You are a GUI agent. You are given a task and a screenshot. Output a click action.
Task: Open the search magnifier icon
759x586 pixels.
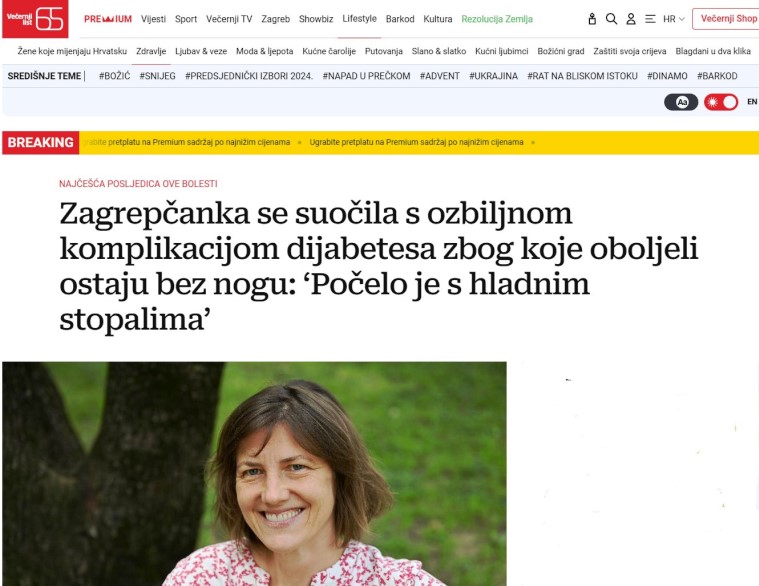(x=611, y=19)
